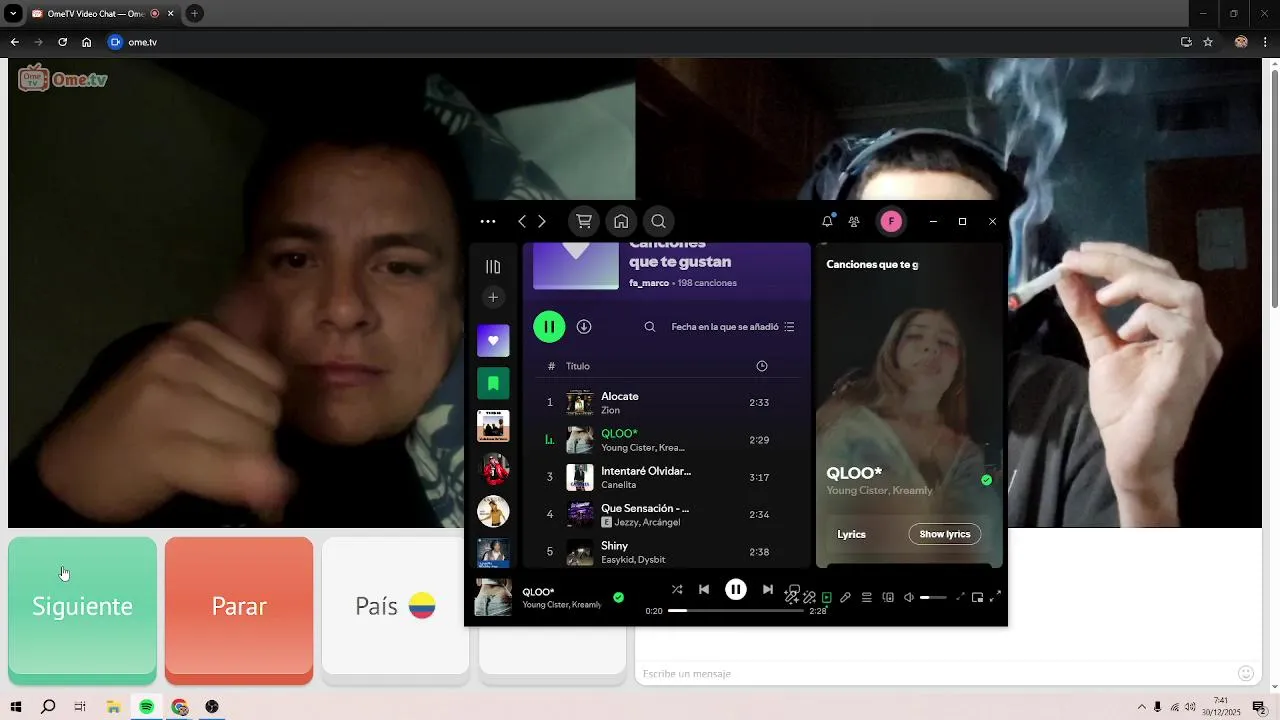
Task: Click the clock duration column header
Action: [x=762, y=366]
